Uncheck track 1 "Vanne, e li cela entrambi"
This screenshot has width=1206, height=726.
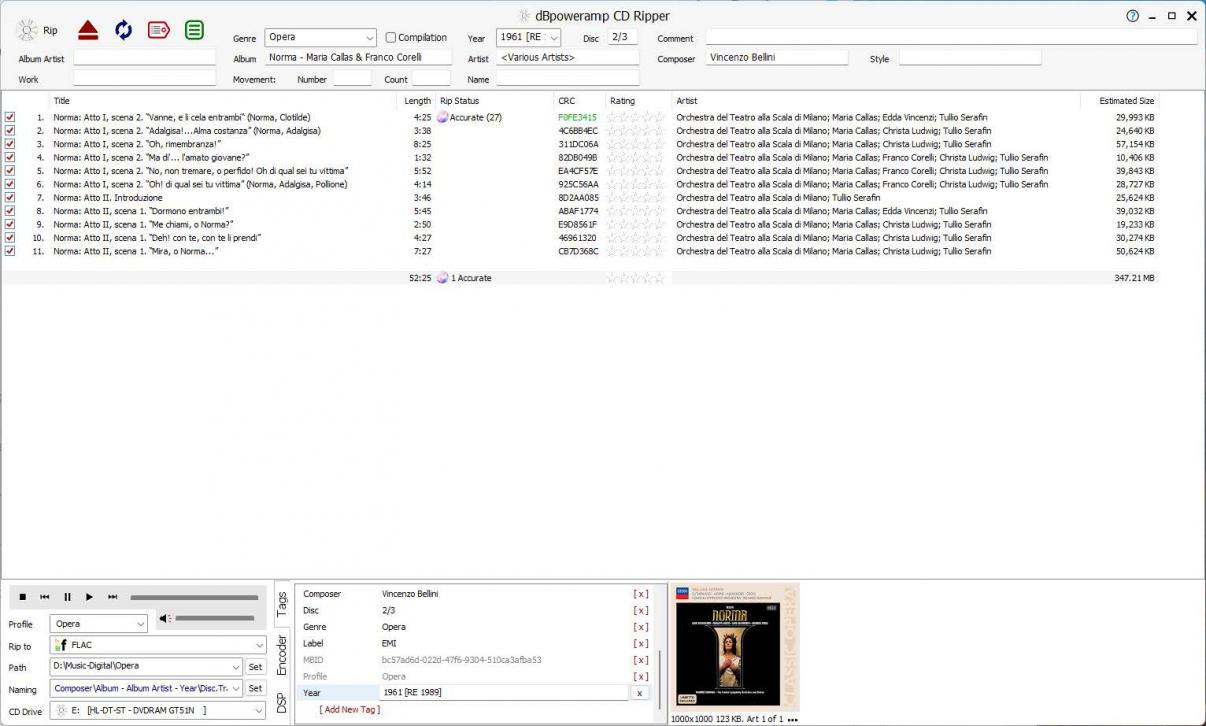coord(10,117)
